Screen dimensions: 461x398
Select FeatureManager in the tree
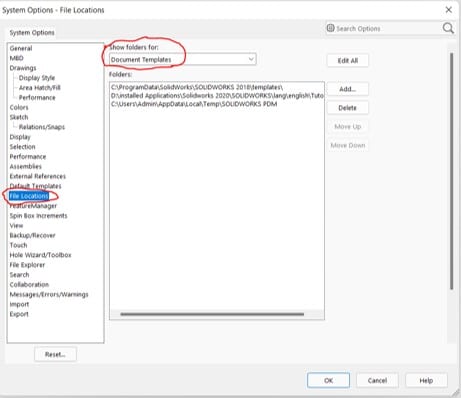[x=33, y=206]
